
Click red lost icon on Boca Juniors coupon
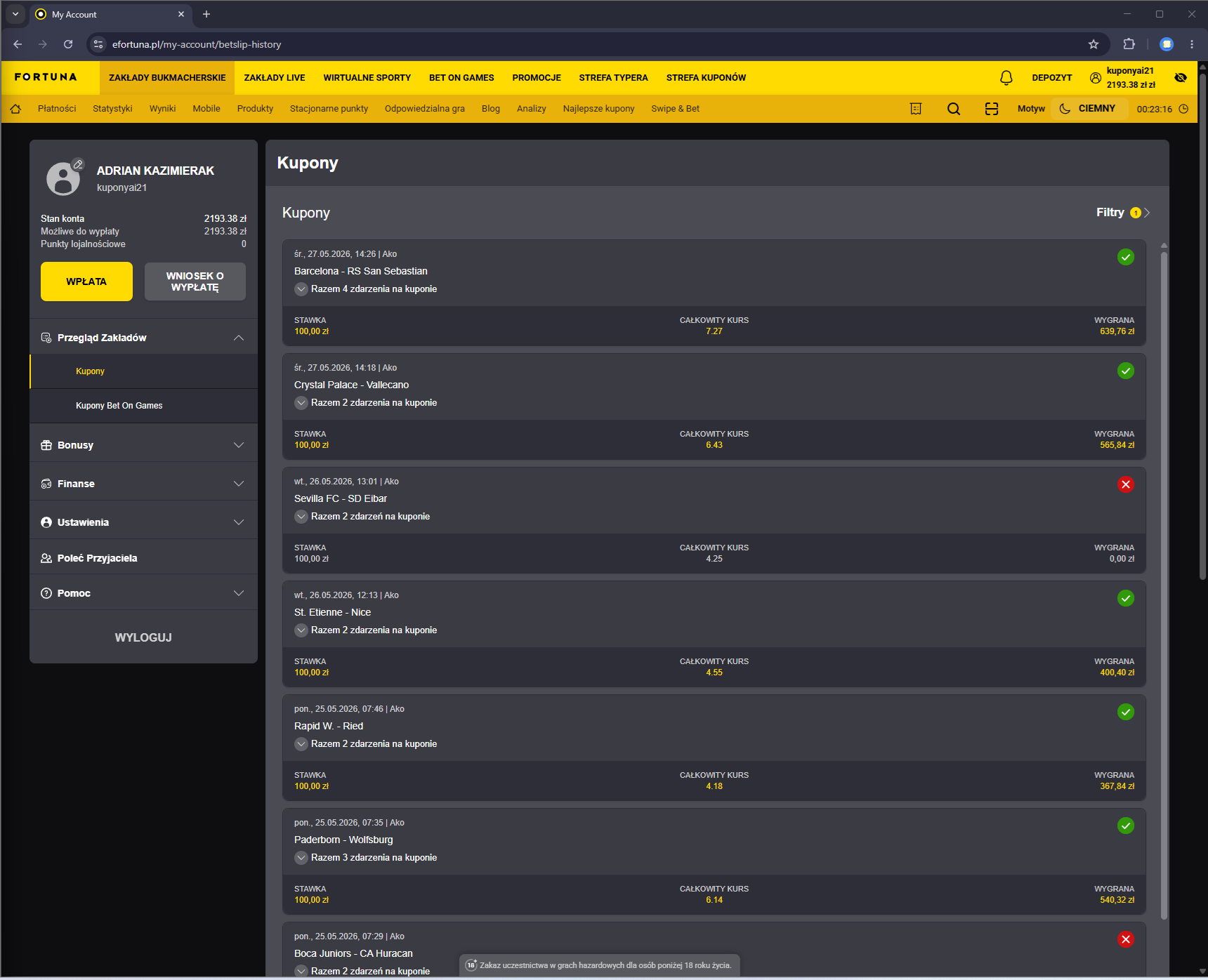coord(1126,939)
